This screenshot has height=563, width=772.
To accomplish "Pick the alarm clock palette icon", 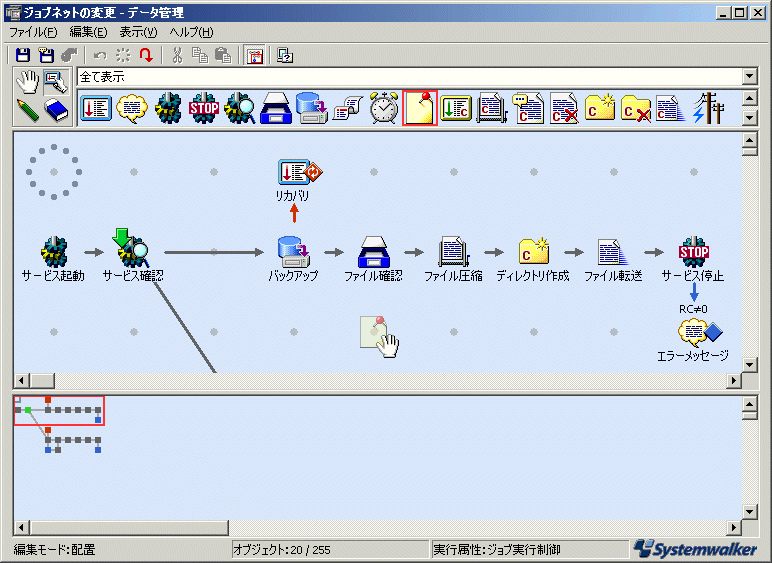I will click(384, 108).
